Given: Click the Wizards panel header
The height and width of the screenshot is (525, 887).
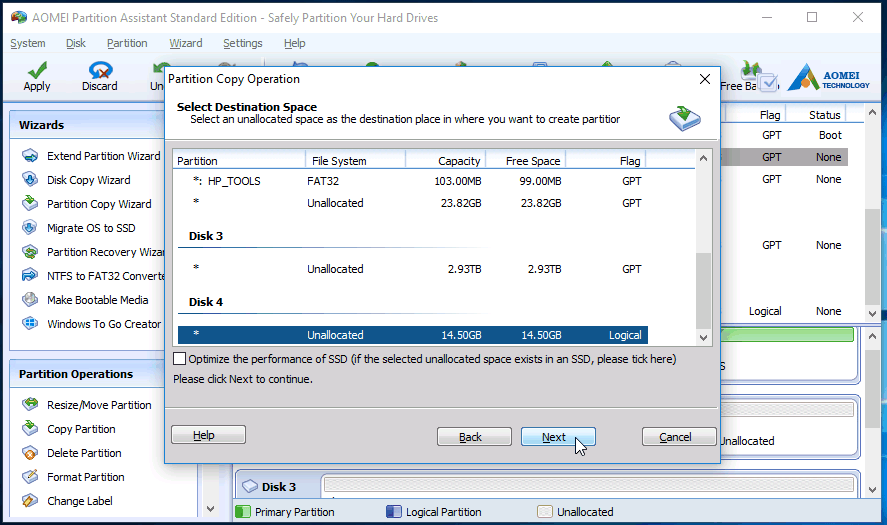Looking at the screenshot, I should [x=87, y=125].
